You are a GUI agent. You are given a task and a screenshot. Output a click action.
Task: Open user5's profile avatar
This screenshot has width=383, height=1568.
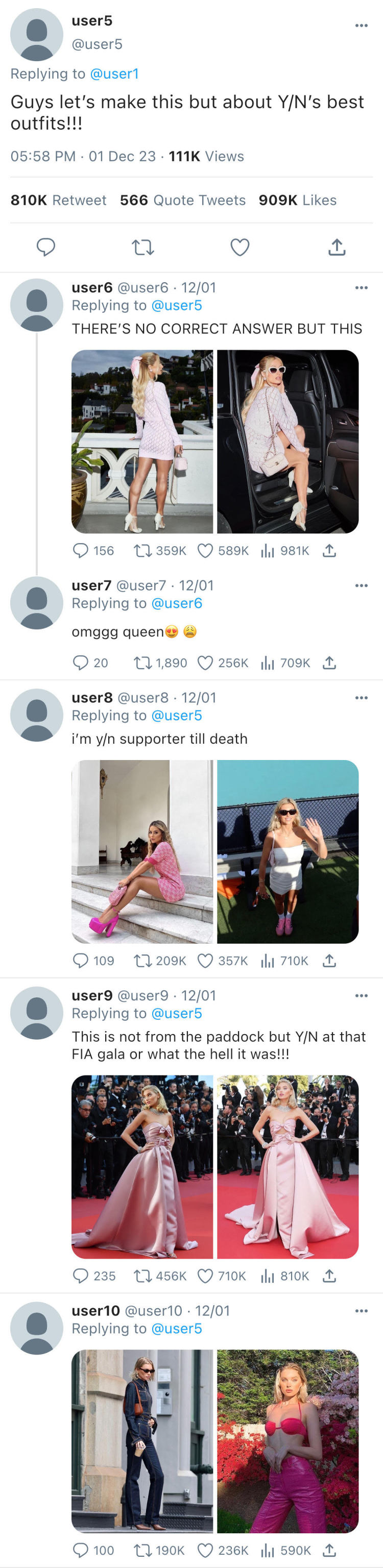(x=37, y=35)
